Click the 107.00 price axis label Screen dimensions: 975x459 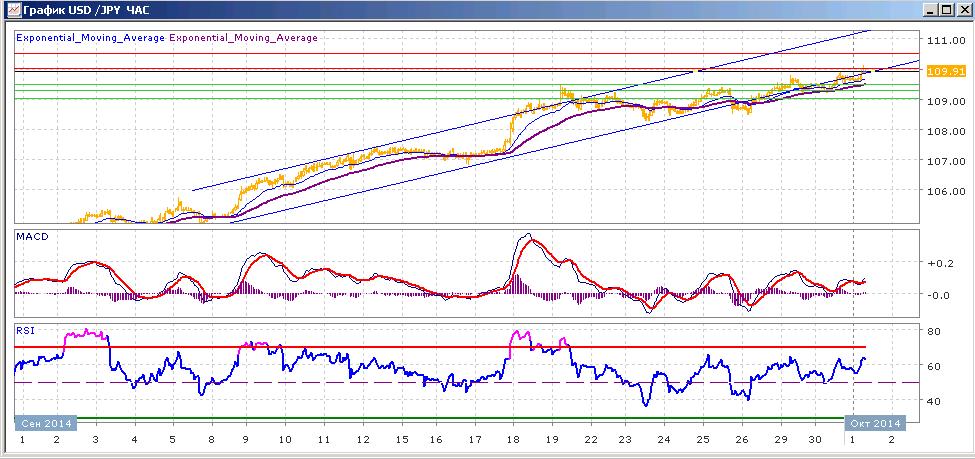(945, 161)
